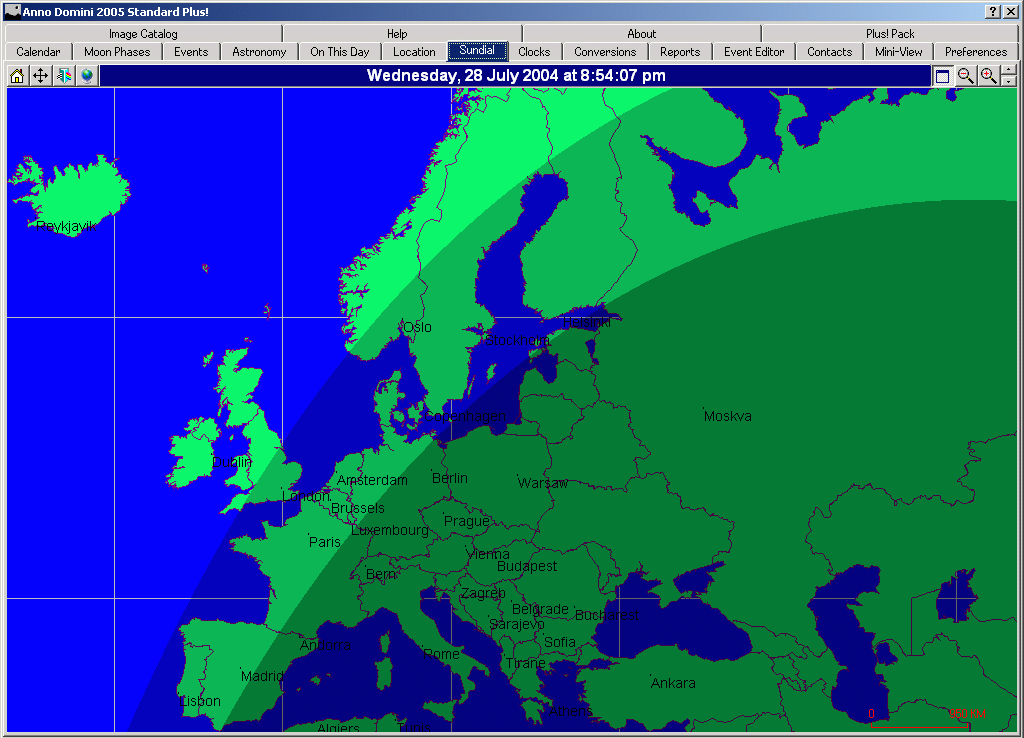Select the four-arrow pan tool
Screen dimensions: 1024x738
point(40,76)
